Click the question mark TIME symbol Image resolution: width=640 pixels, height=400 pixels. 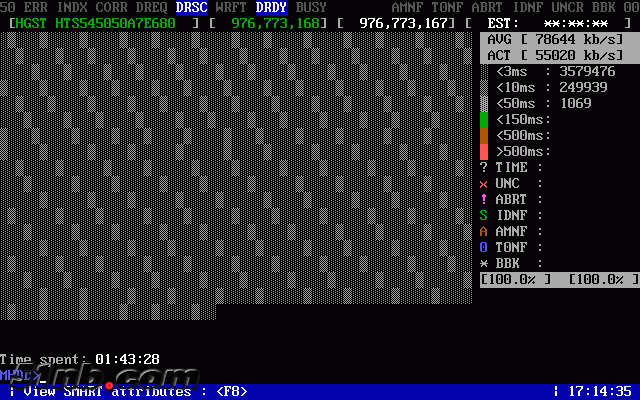[484, 168]
